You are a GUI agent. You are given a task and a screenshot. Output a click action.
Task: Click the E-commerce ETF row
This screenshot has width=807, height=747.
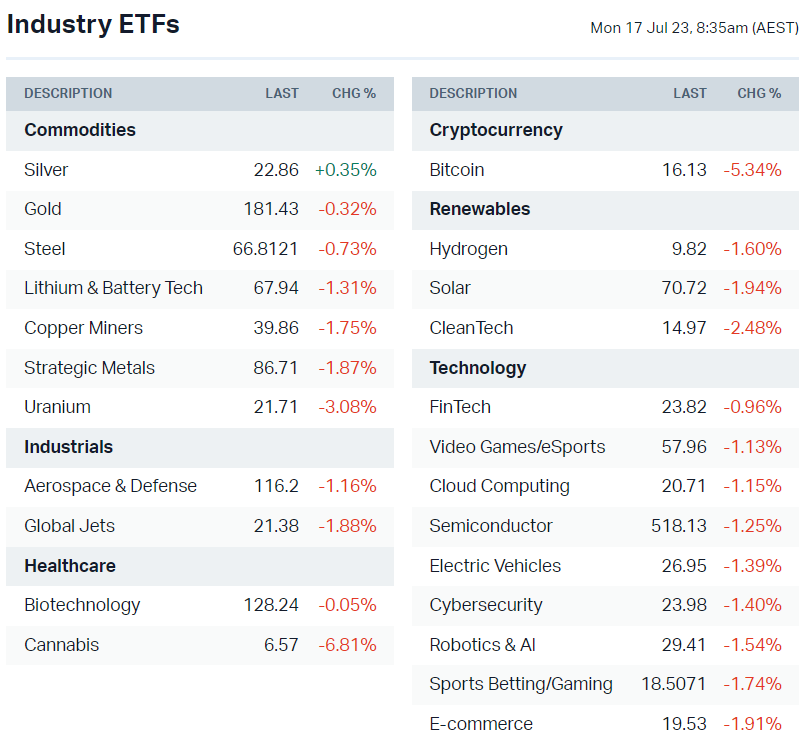click(x=481, y=724)
